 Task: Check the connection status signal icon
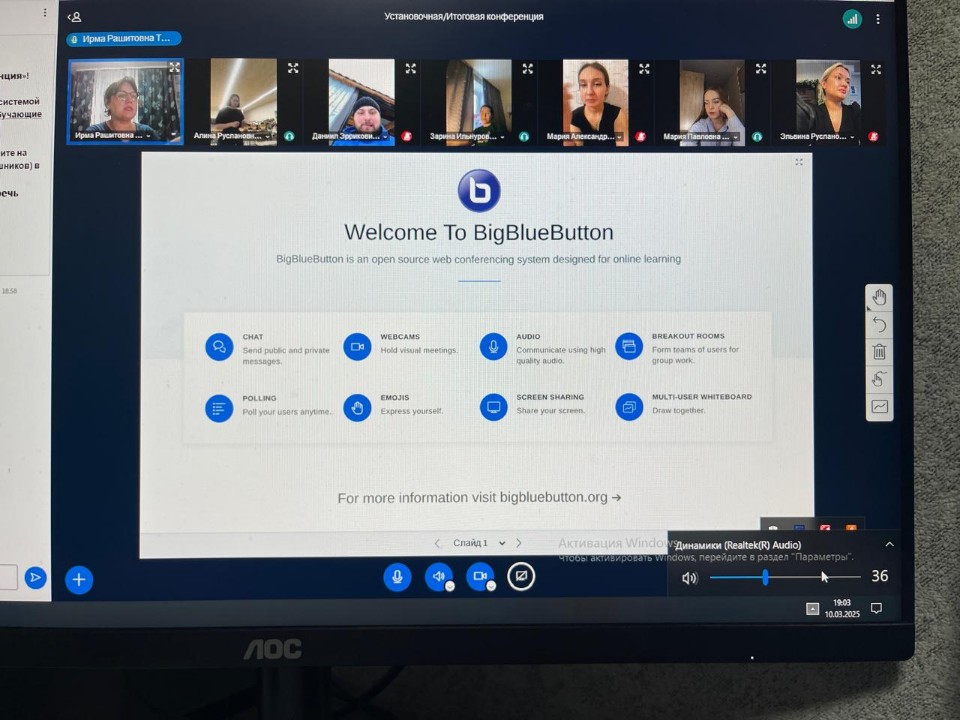pos(852,19)
